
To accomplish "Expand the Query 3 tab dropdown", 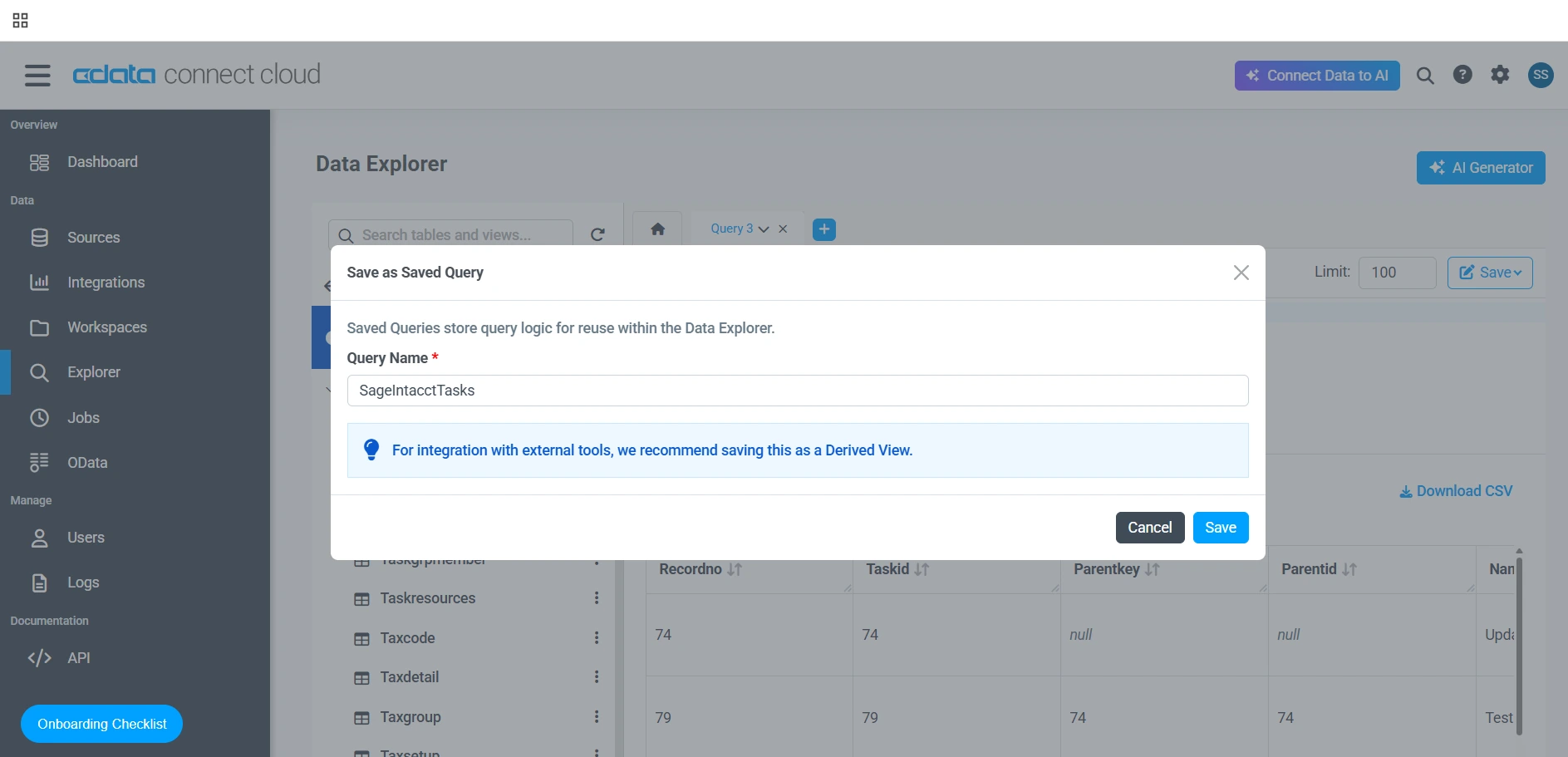I will [x=764, y=229].
